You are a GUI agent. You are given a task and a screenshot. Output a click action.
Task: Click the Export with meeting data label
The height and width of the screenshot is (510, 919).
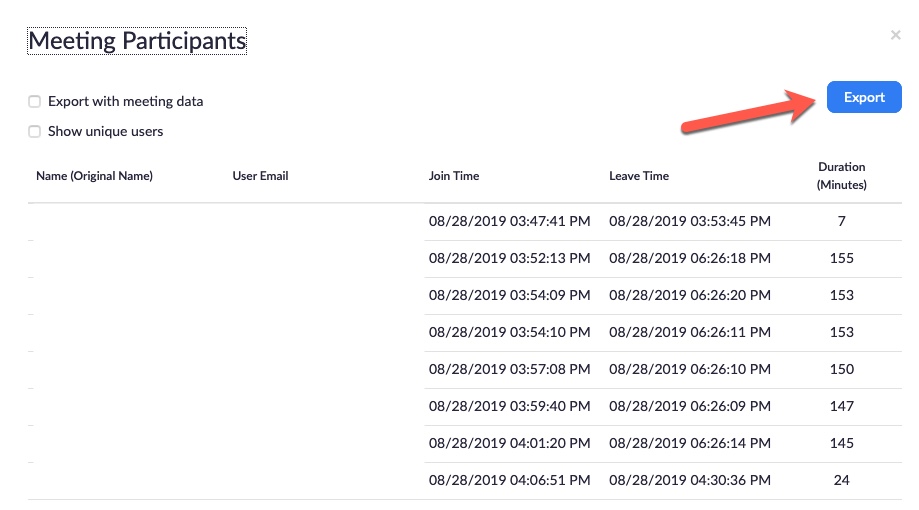coord(125,101)
